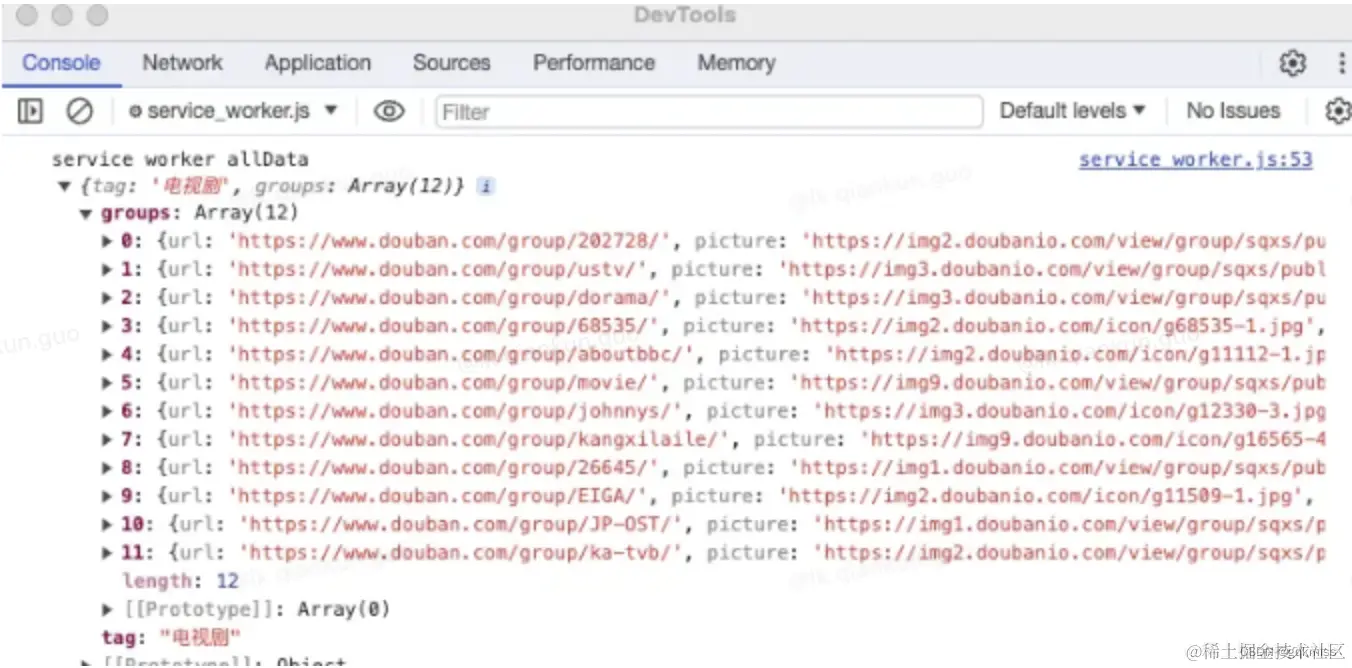Viewport: 1352px width, 668px height.
Task: Click the douban.com/group/movie/ url string
Action: [x=445, y=382]
